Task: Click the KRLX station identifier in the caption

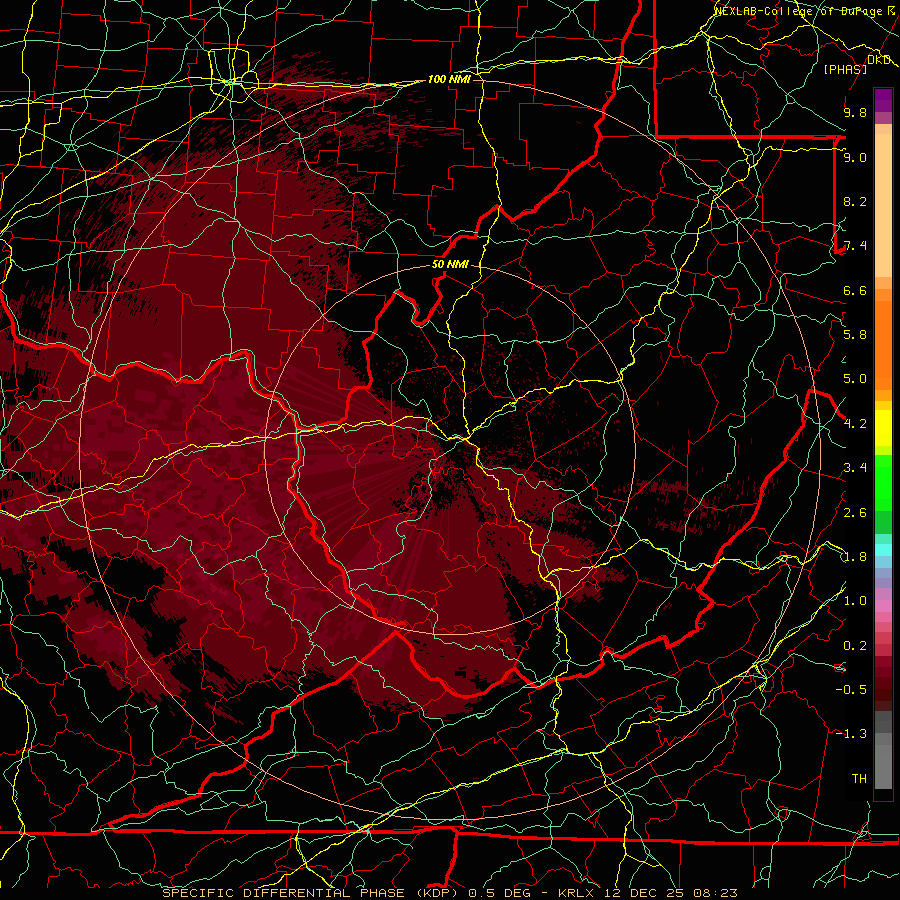Action: click(x=576, y=893)
